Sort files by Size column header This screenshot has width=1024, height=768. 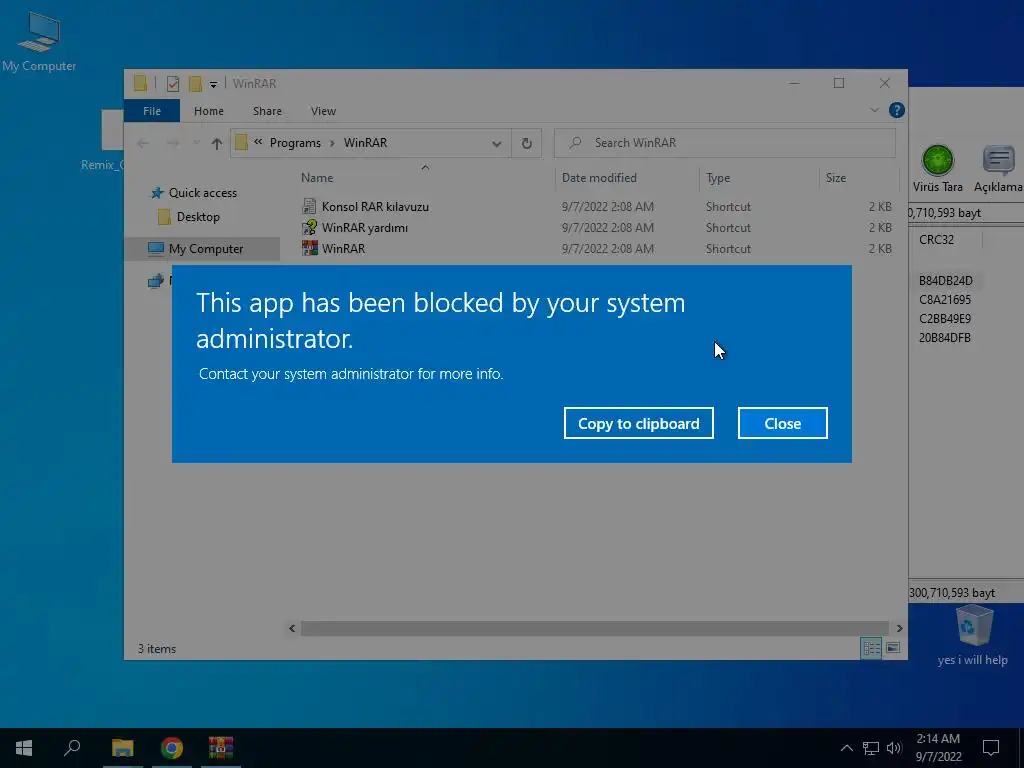tap(835, 178)
